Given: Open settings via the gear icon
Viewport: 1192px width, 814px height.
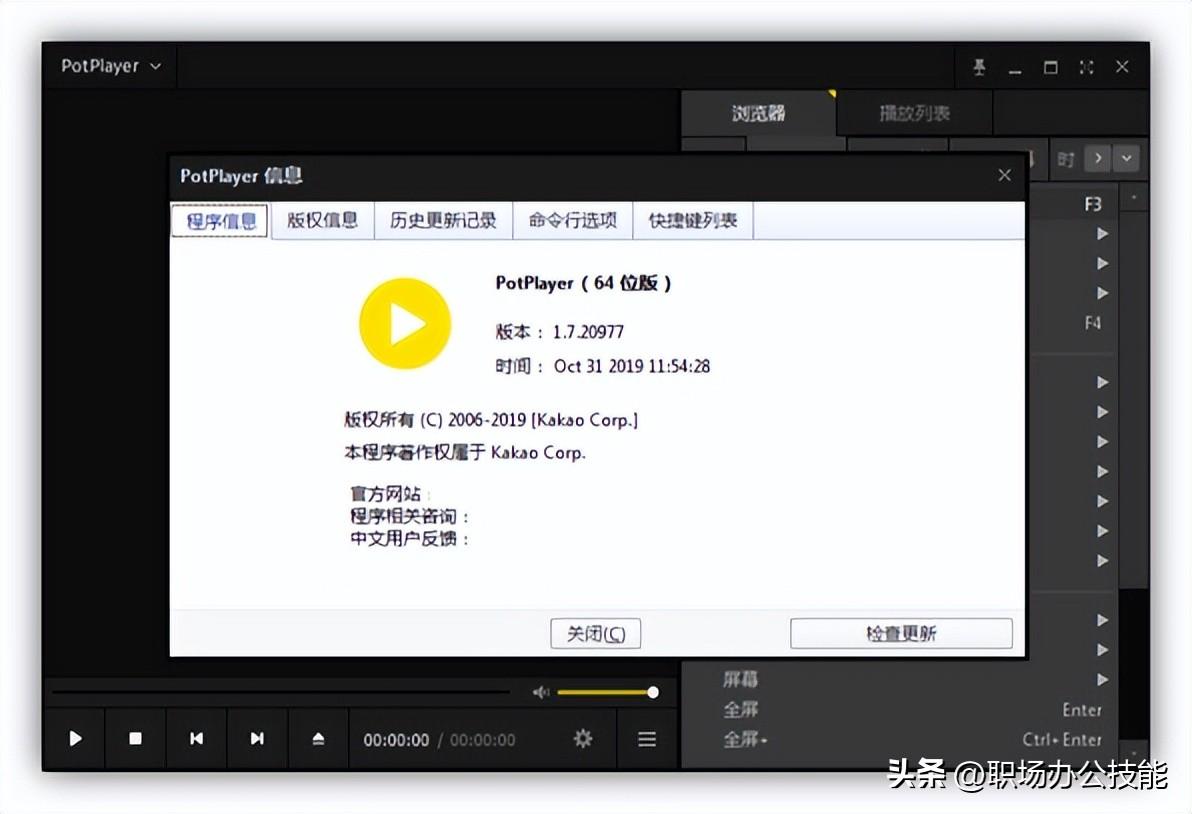Looking at the screenshot, I should [x=583, y=739].
